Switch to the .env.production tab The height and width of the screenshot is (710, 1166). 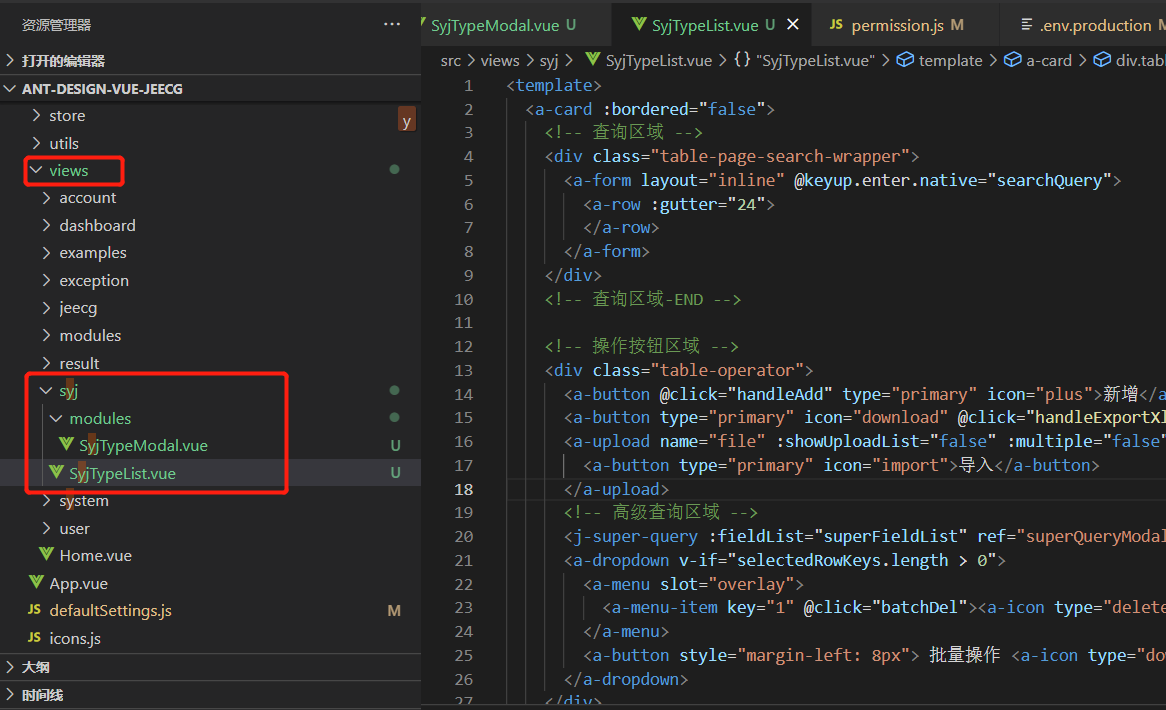[1094, 25]
